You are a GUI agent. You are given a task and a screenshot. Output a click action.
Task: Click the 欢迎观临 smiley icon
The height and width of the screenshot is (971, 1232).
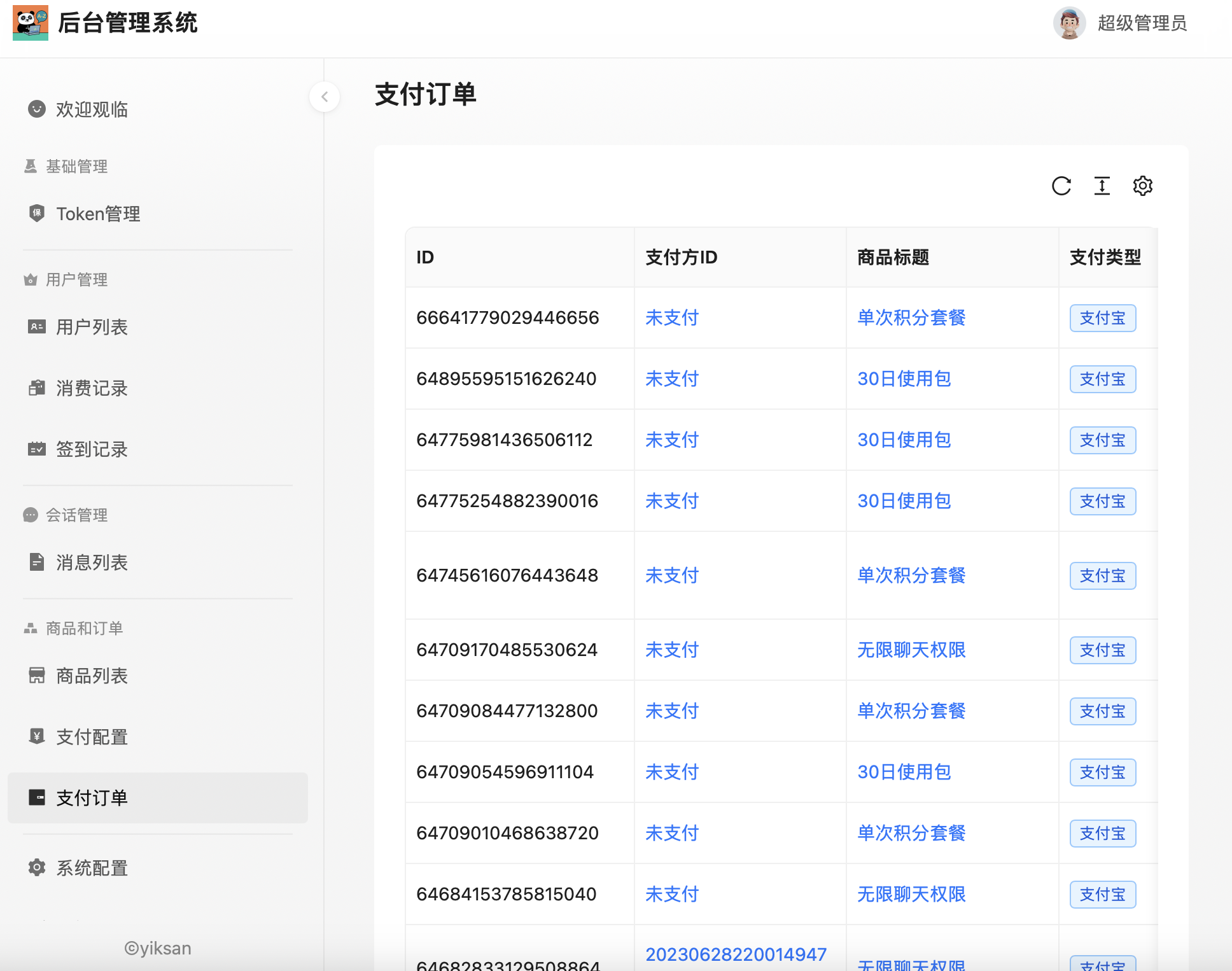click(37, 109)
